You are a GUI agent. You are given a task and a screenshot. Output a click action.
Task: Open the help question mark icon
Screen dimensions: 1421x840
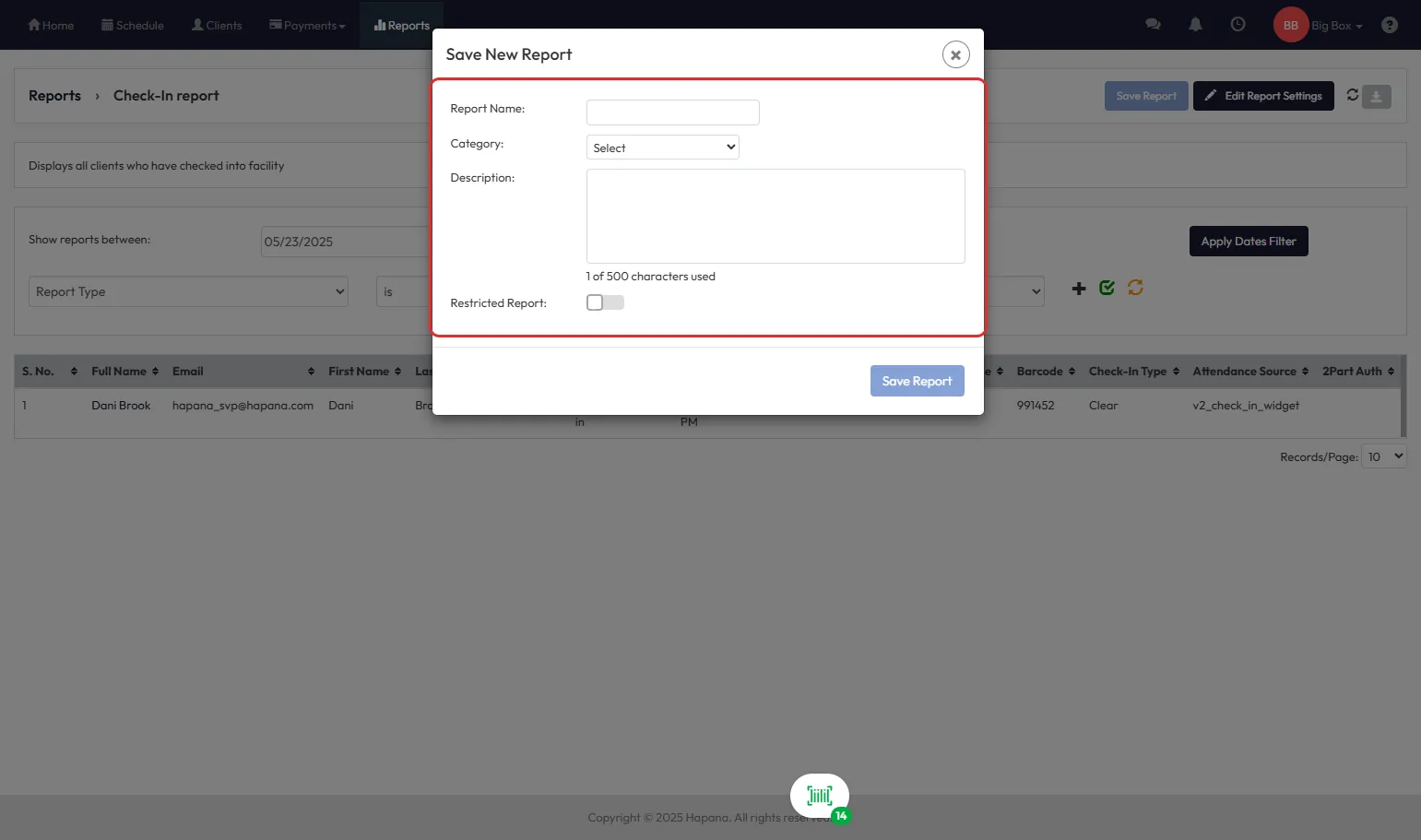tap(1389, 25)
